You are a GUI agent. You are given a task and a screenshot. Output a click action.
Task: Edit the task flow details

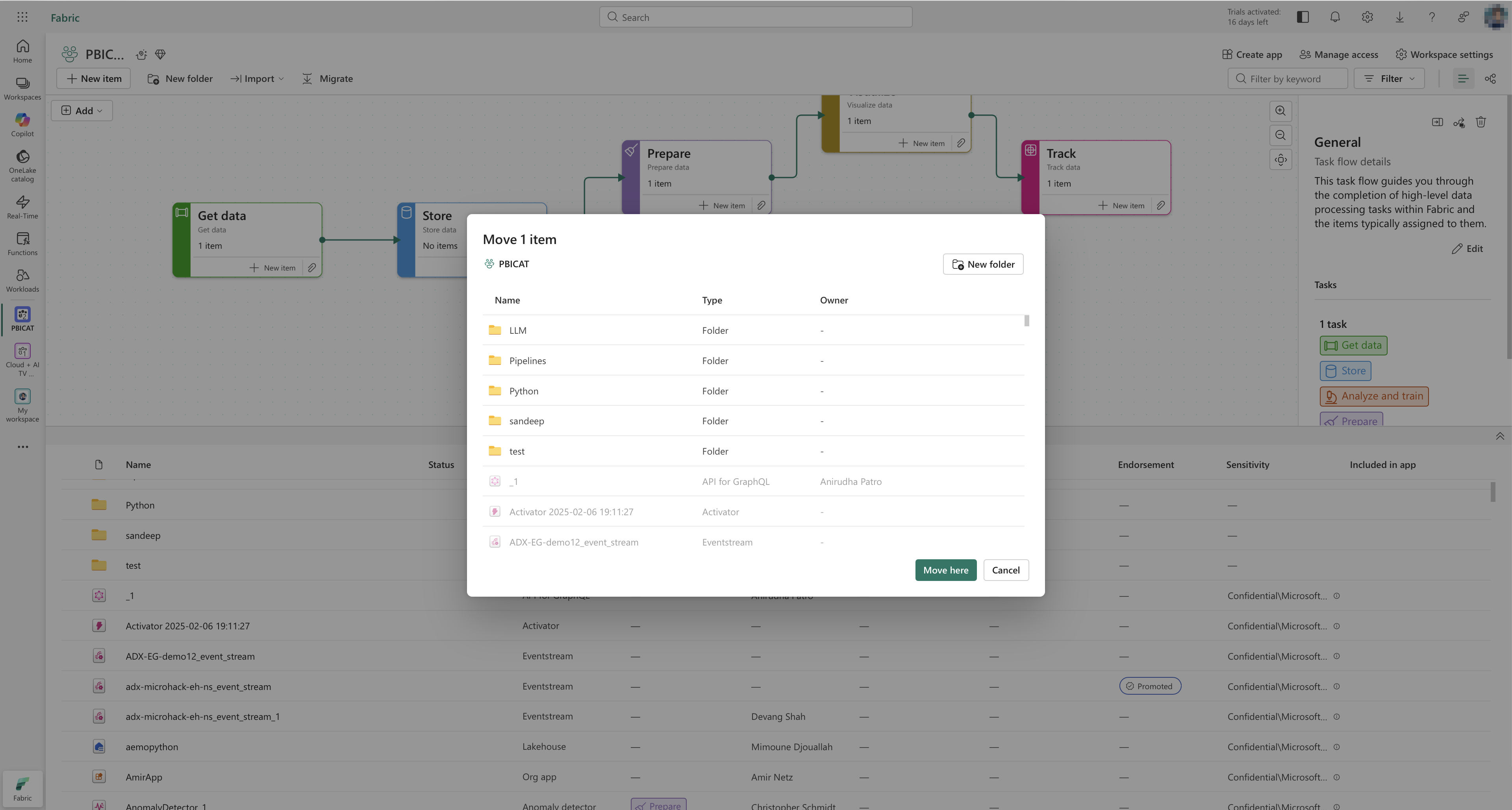point(1467,249)
